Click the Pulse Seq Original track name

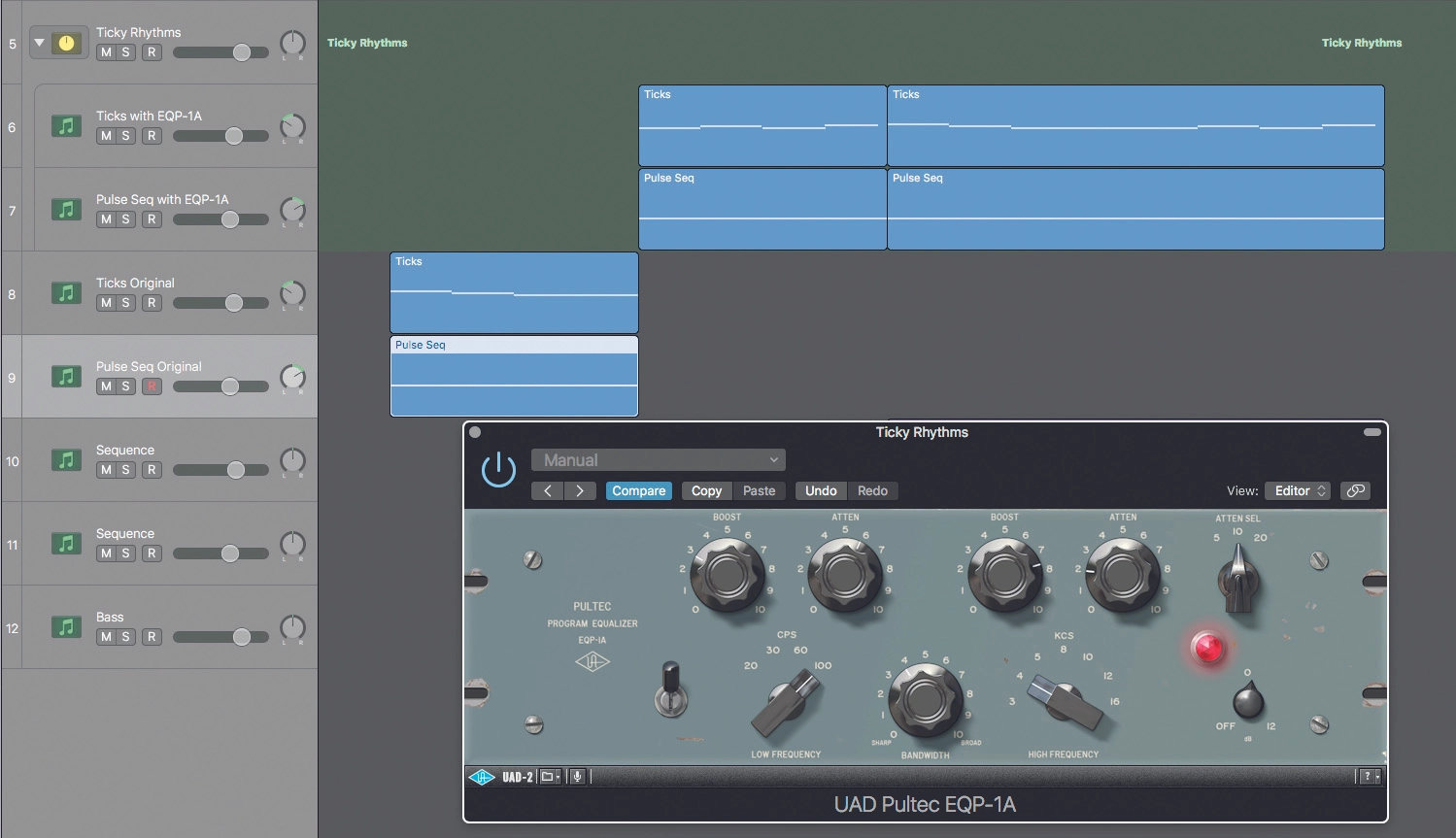tap(149, 366)
